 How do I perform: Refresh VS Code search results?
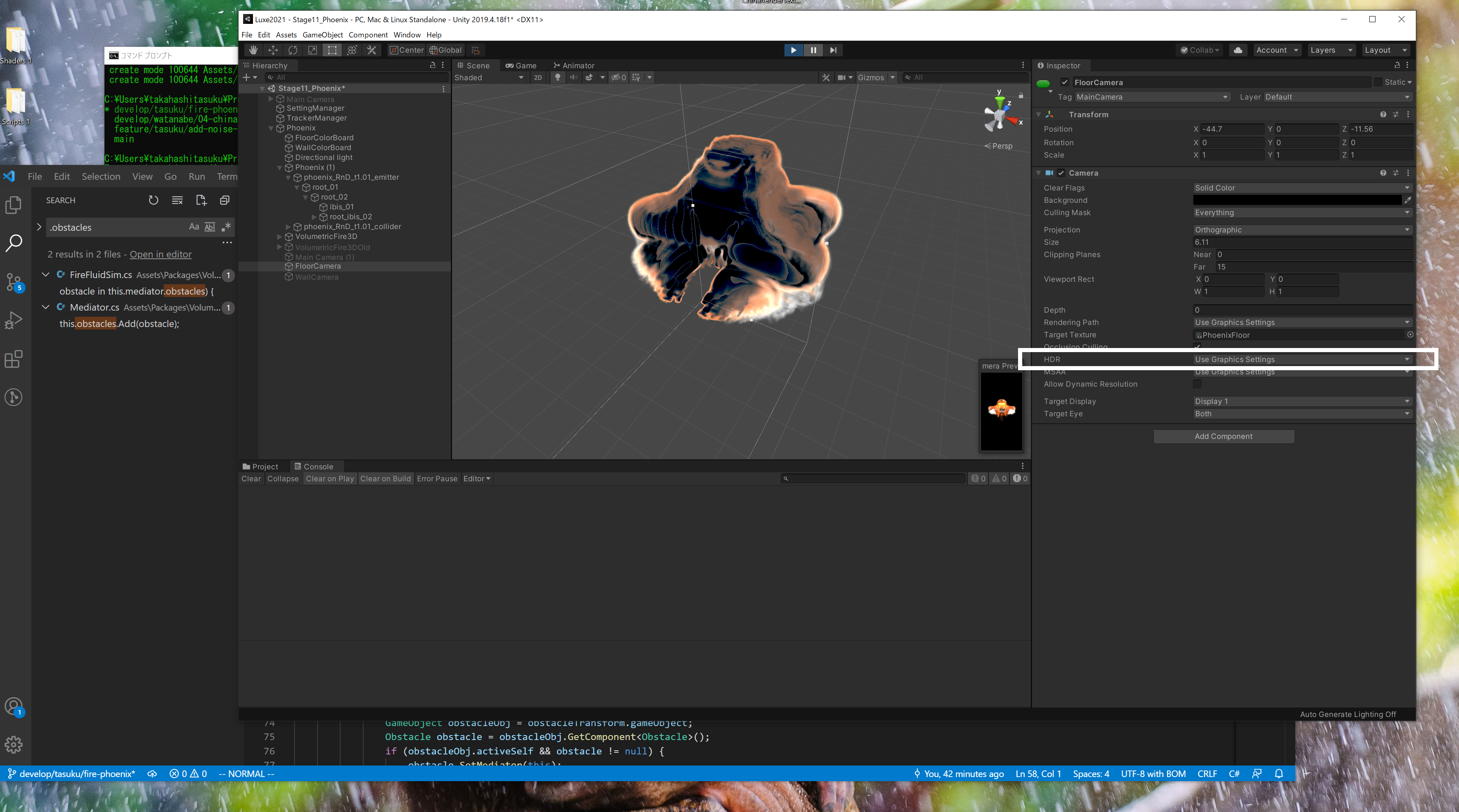tap(153, 200)
